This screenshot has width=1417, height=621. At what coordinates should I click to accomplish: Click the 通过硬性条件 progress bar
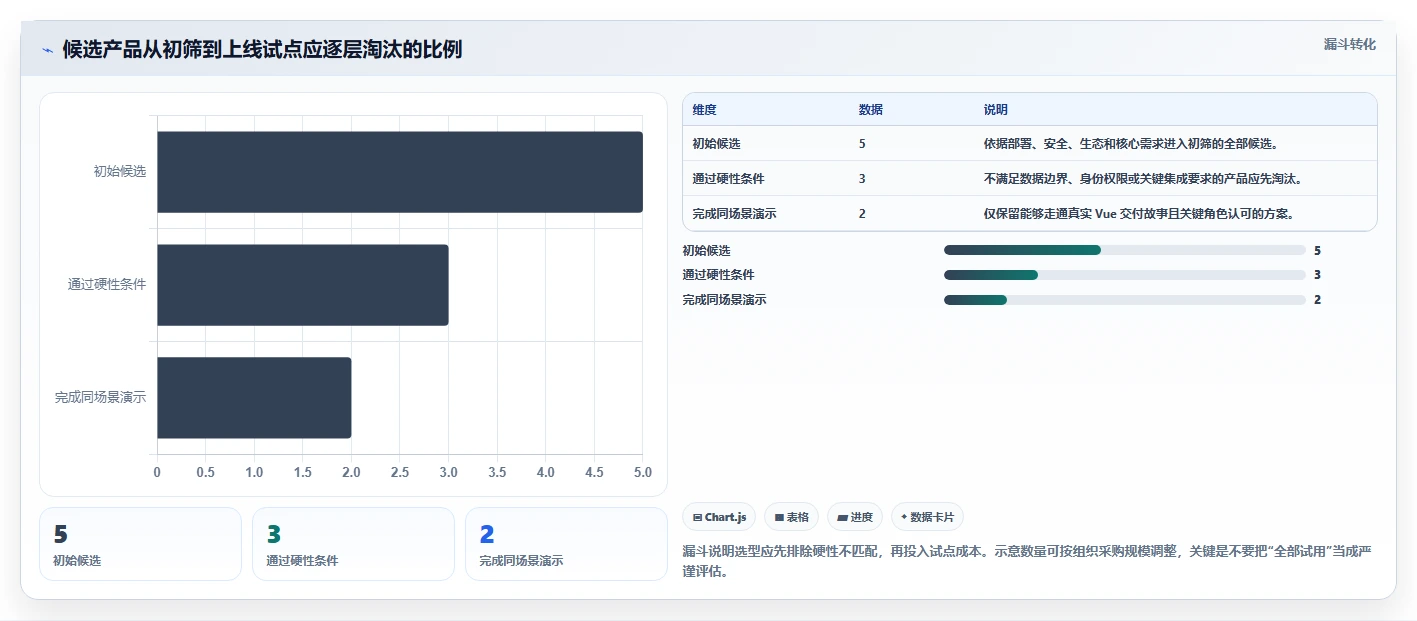click(1125, 275)
